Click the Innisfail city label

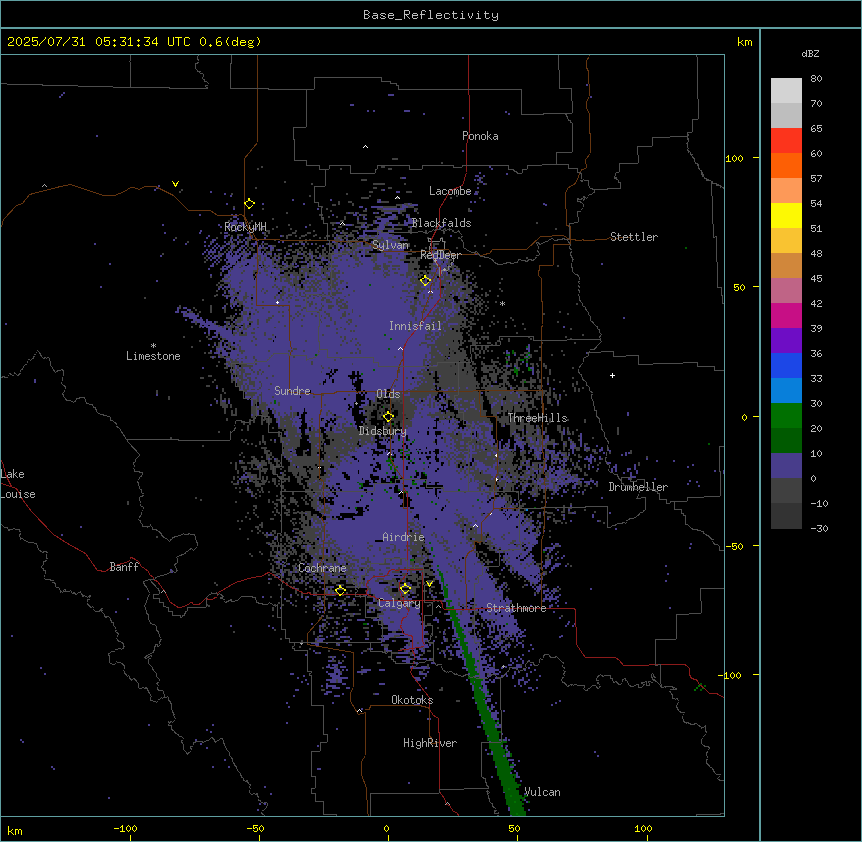pos(415,326)
